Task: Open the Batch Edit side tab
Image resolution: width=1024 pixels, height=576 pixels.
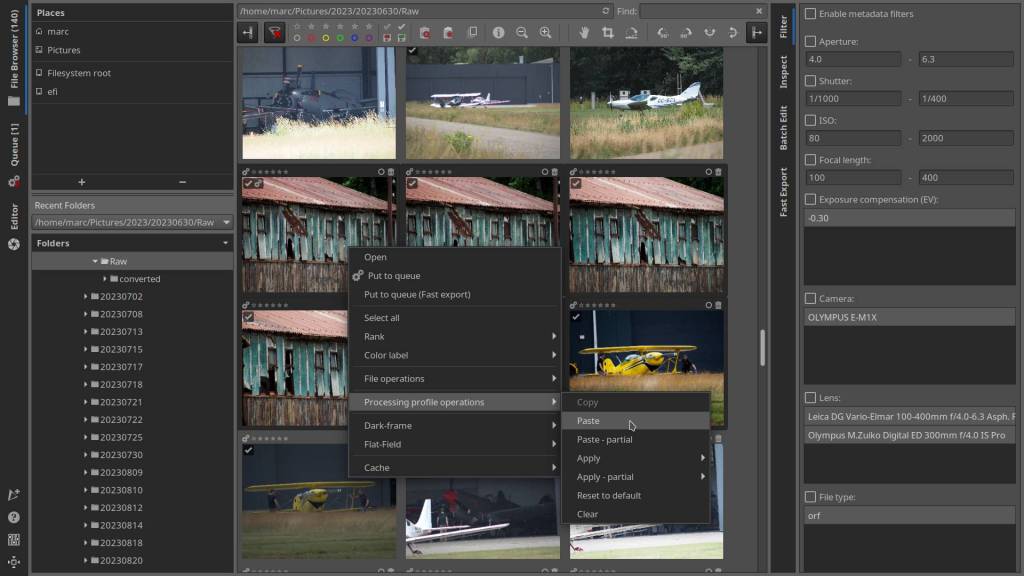Action: pyautogui.click(x=783, y=128)
